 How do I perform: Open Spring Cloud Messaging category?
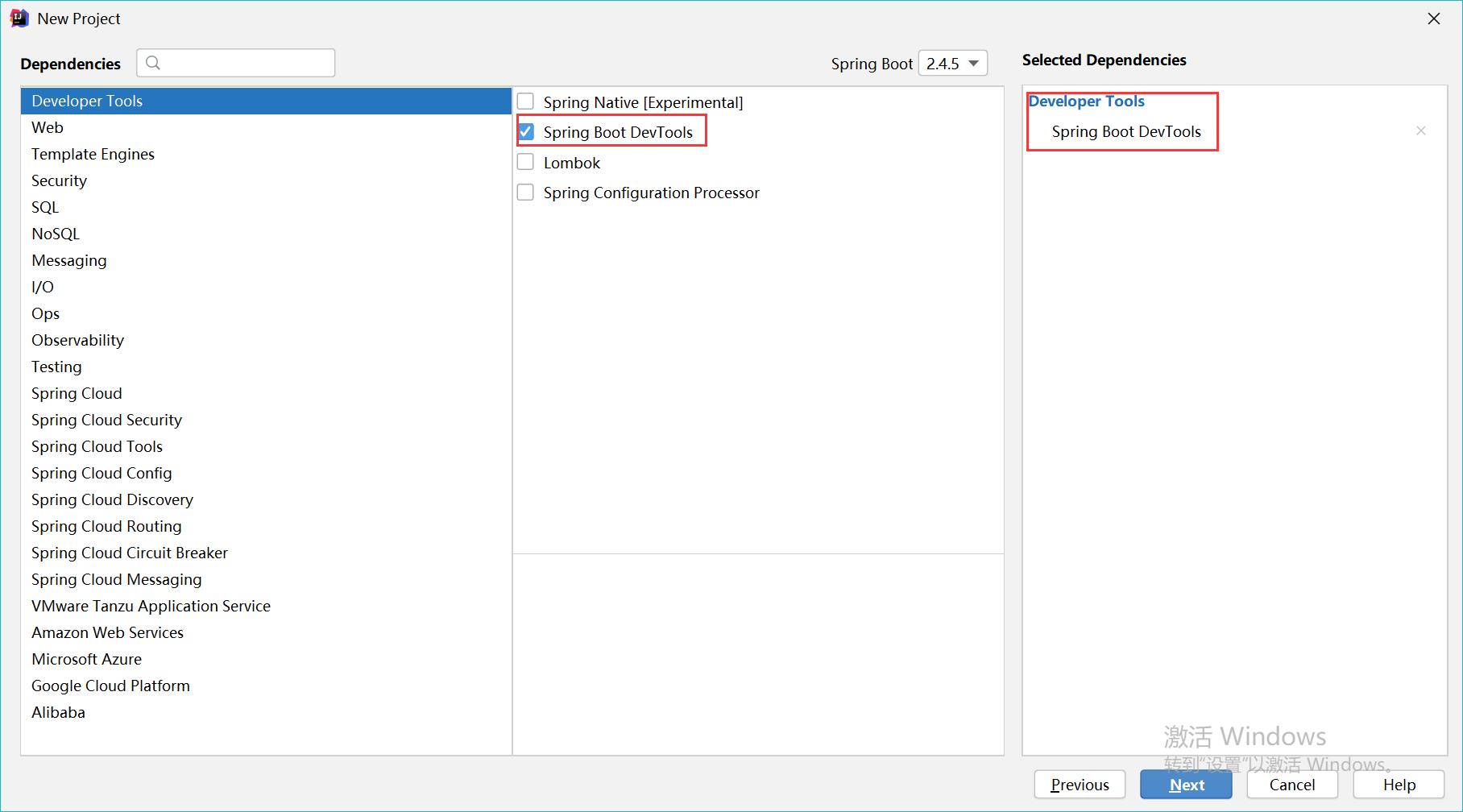[267, 579]
